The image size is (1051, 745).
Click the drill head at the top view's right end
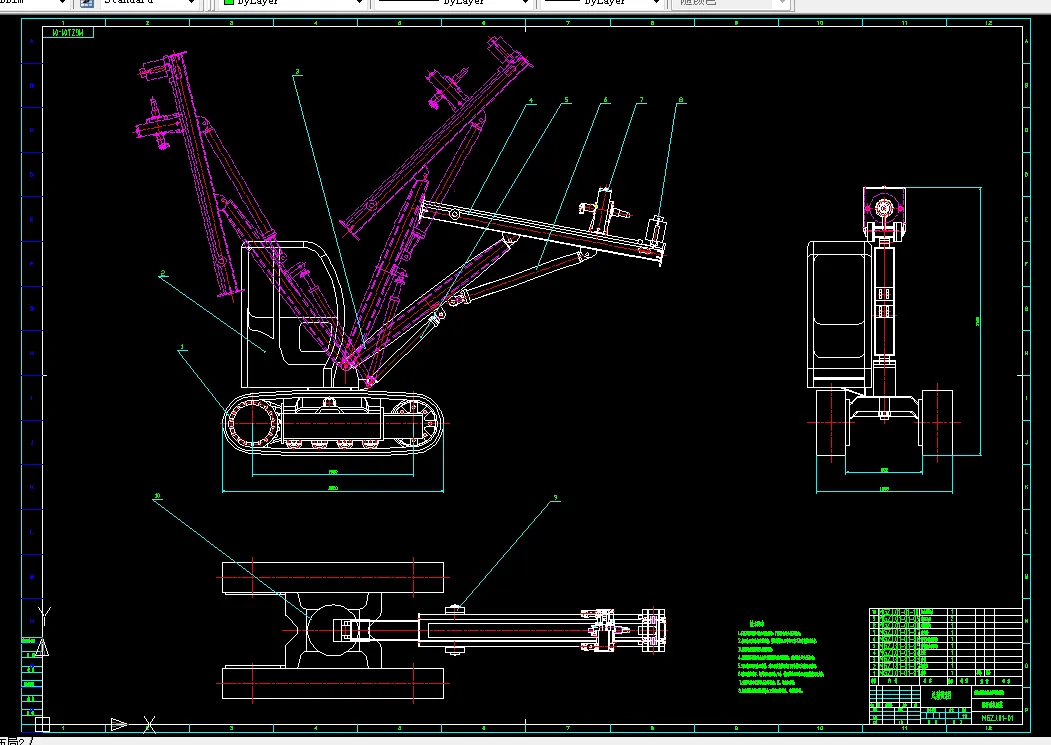tap(653, 630)
